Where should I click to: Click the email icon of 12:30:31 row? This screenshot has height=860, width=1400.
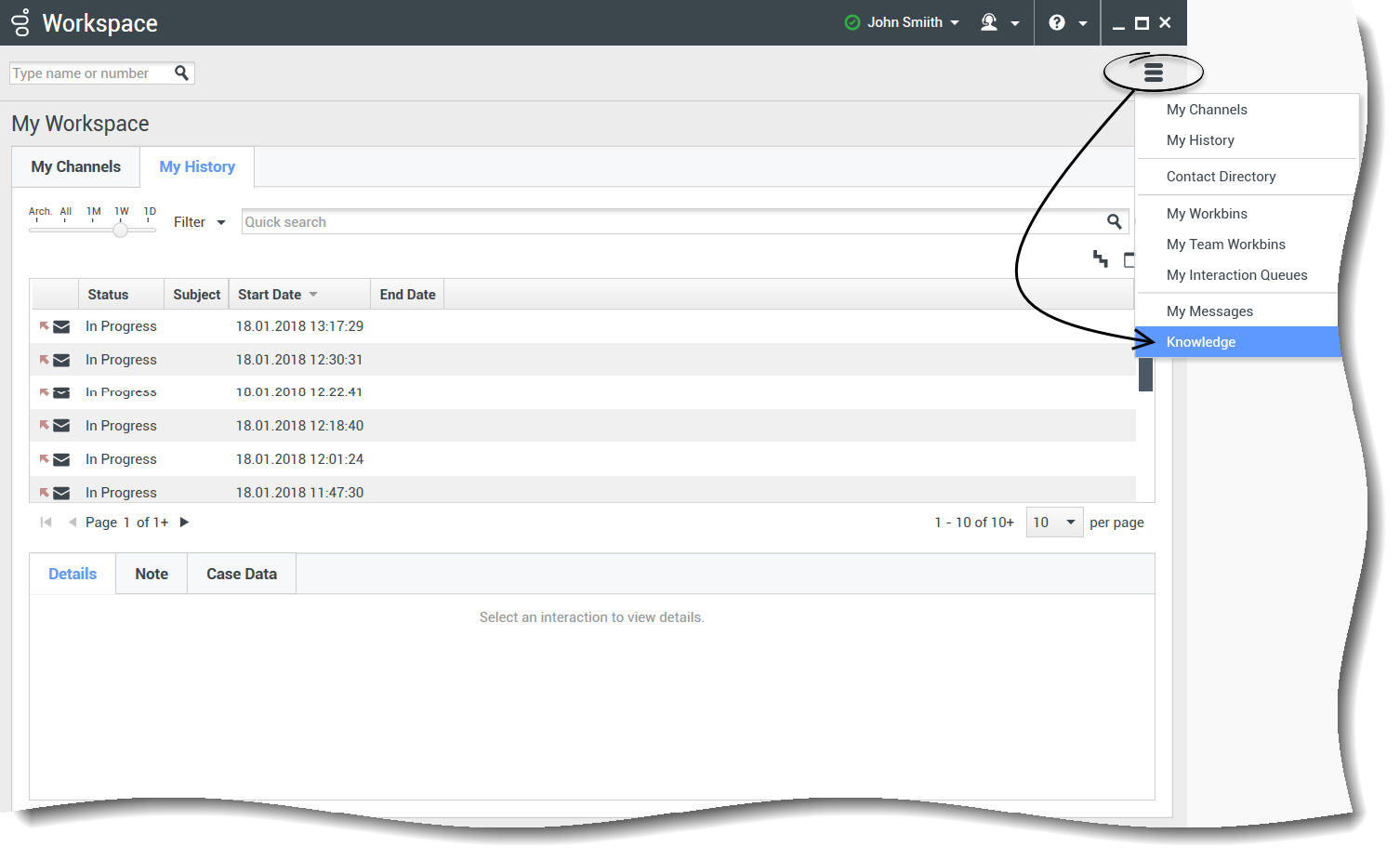(x=61, y=360)
